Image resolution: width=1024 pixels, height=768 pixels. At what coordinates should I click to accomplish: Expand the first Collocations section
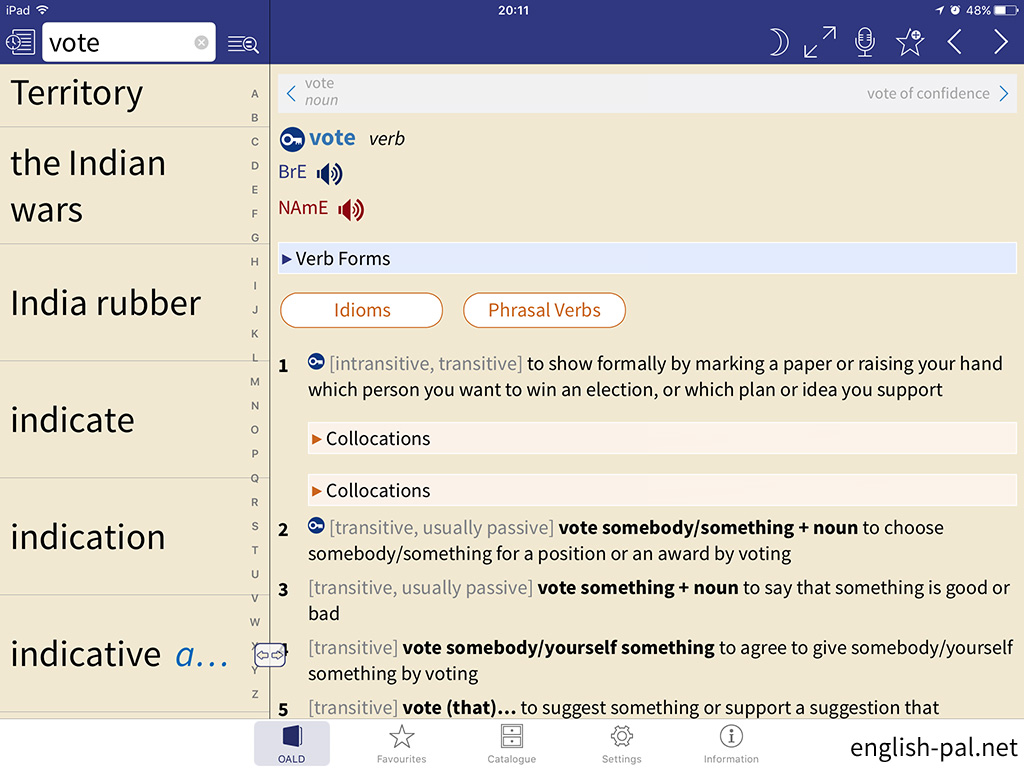pyautogui.click(x=377, y=439)
